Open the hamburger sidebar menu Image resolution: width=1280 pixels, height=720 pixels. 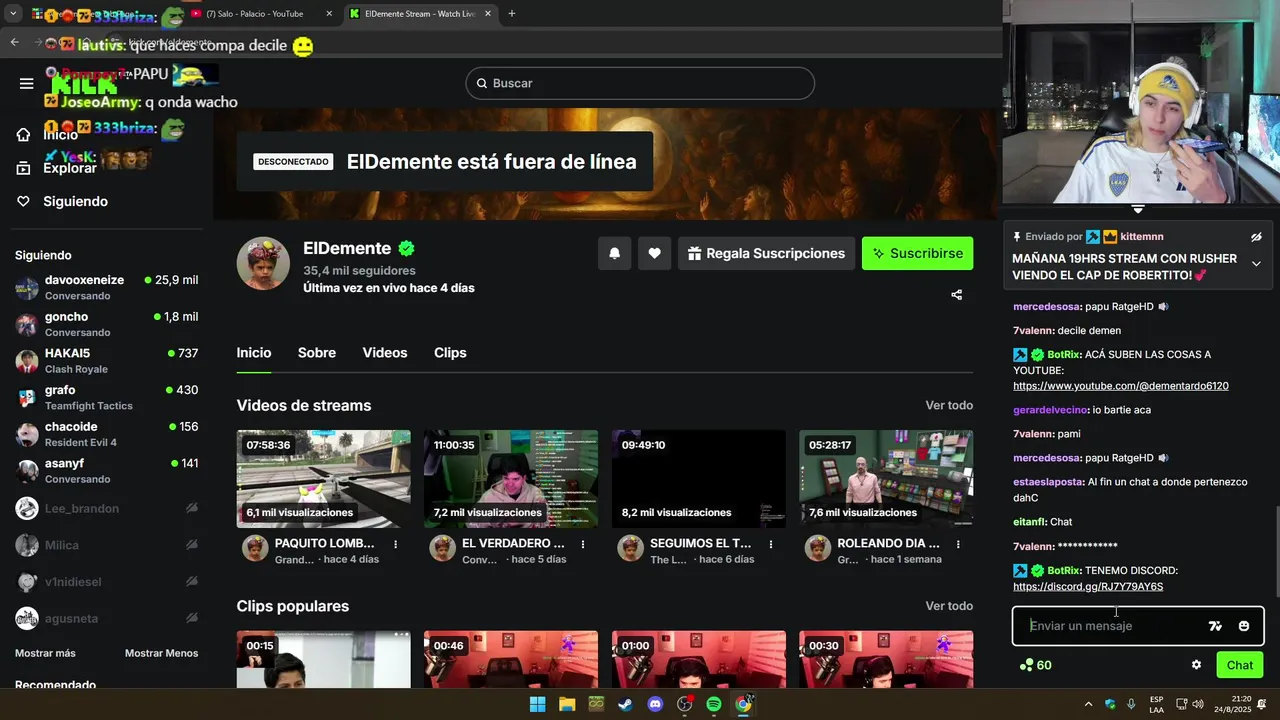27,83
